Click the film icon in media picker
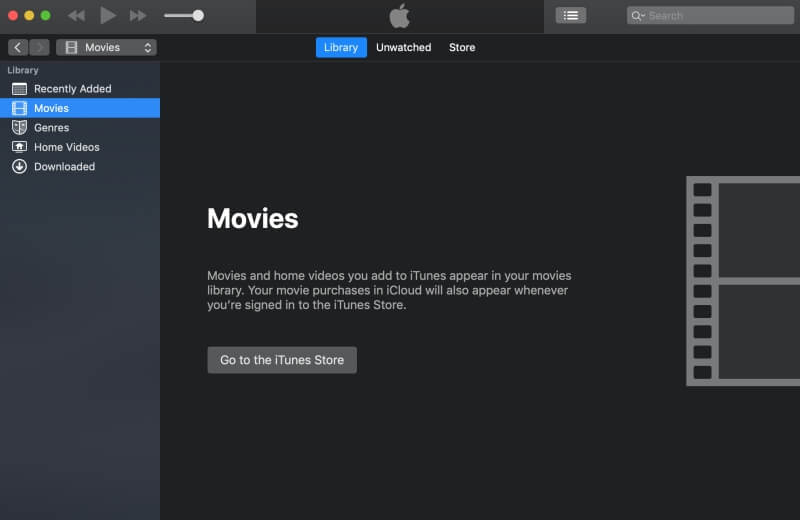The image size is (800, 520). click(x=71, y=47)
